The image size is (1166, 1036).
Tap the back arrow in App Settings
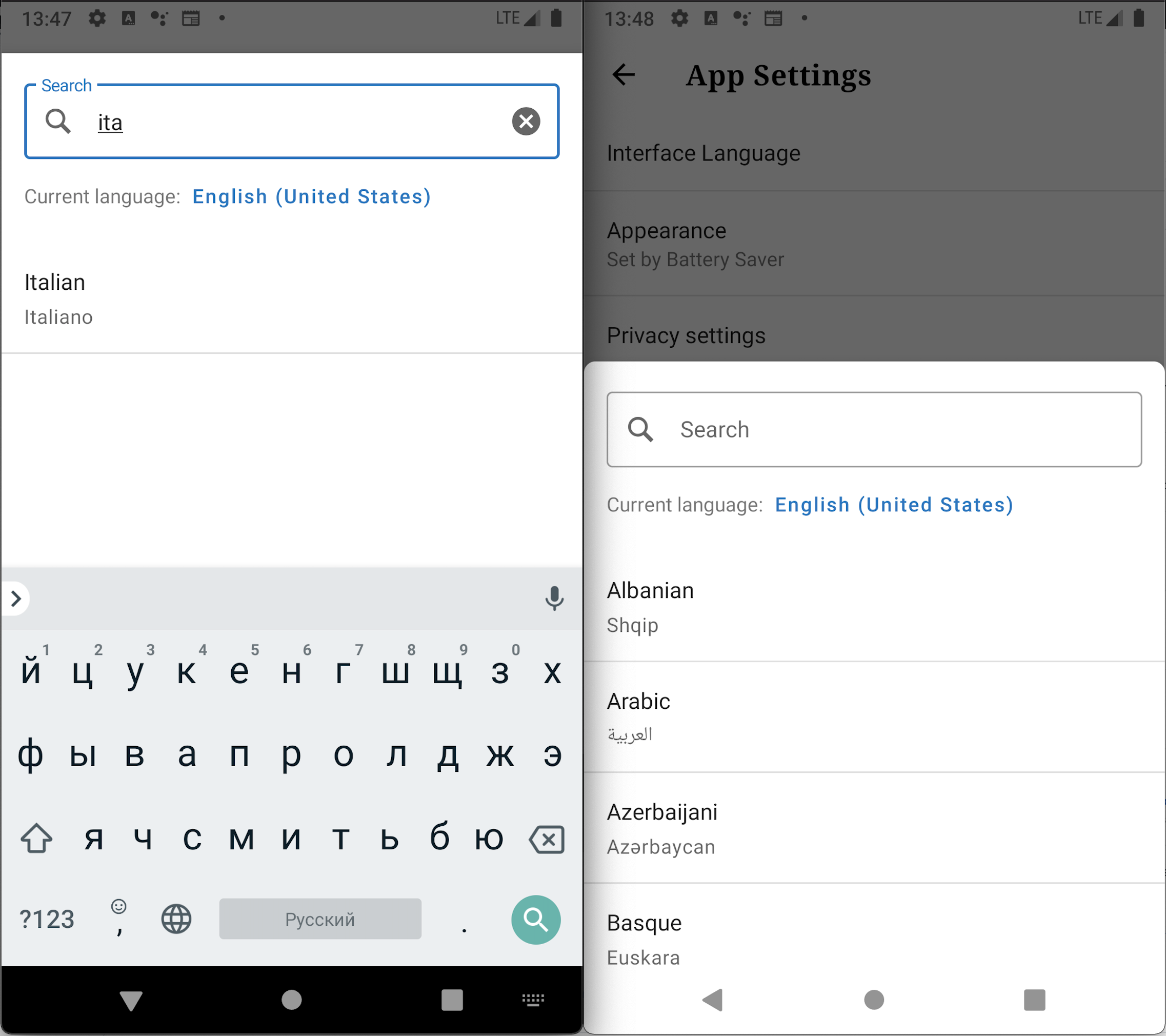point(624,75)
